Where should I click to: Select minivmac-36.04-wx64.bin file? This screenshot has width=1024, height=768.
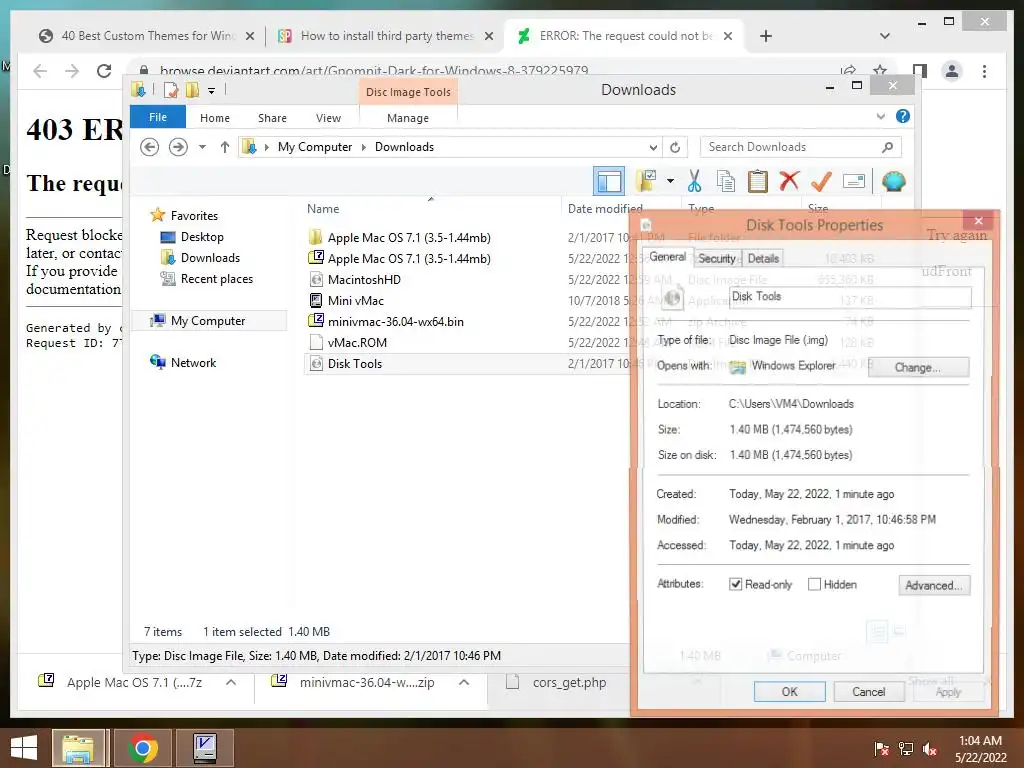(x=395, y=321)
